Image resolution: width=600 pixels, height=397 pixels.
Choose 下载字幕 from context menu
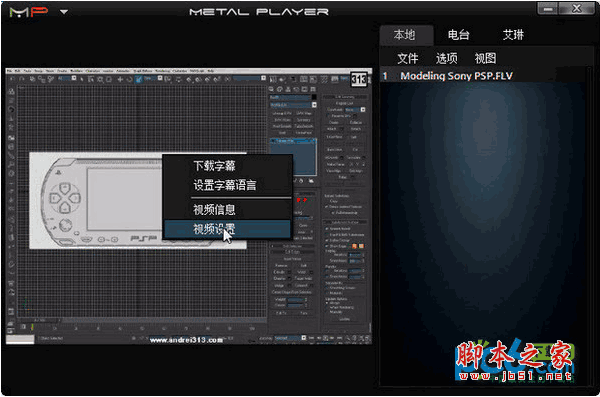pyautogui.click(x=227, y=166)
